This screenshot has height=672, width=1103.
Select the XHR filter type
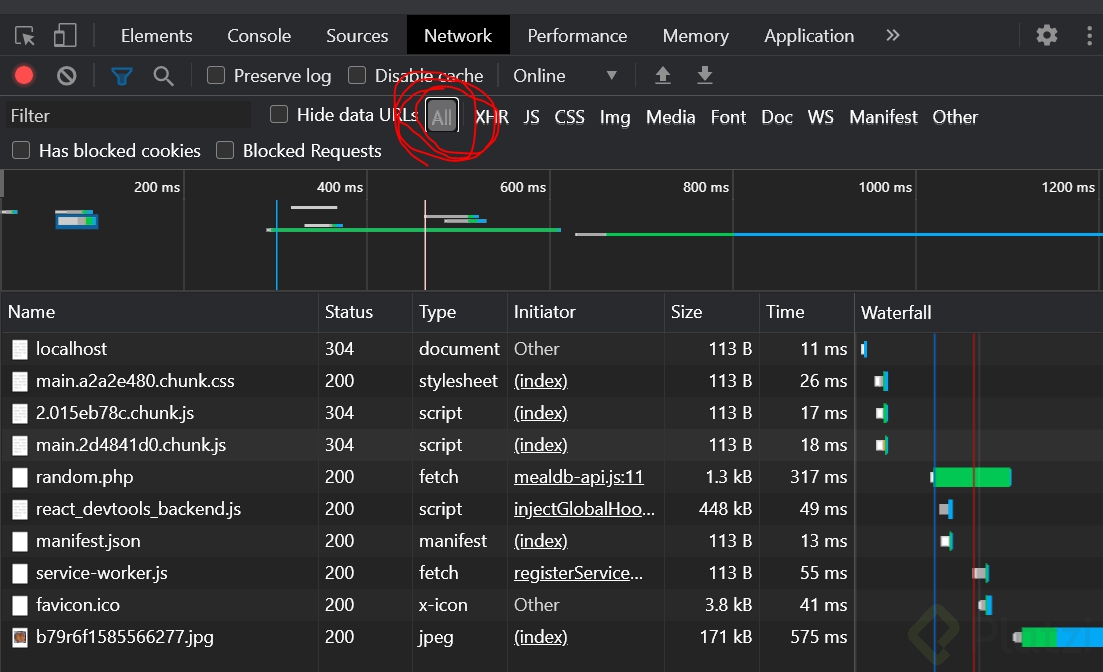click(x=492, y=117)
